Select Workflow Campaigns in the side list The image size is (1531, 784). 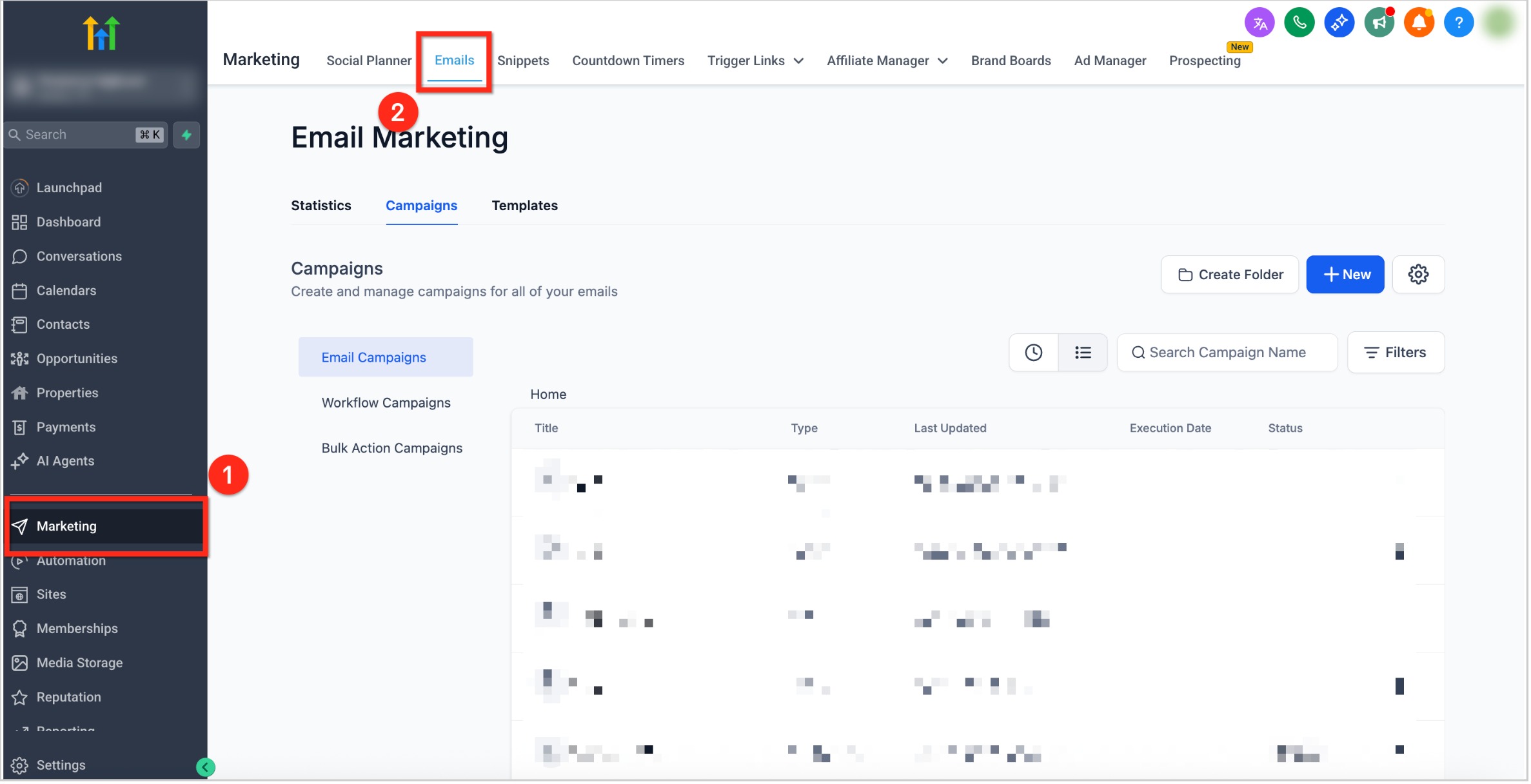(x=387, y=404)
